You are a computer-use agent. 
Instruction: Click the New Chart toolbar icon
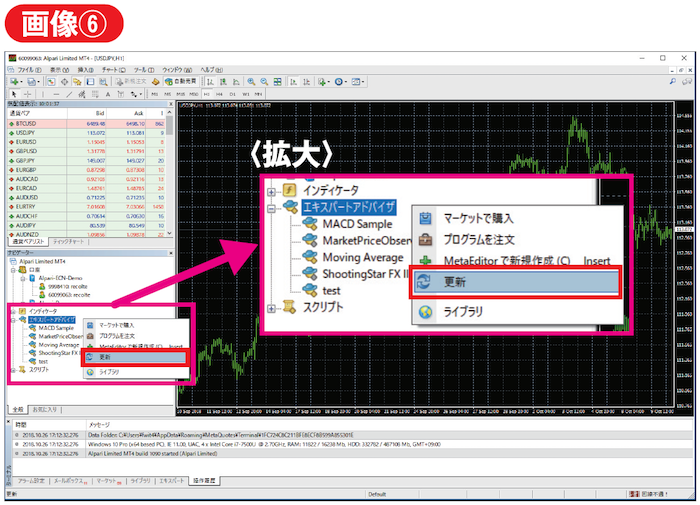(x=16, y=82)
